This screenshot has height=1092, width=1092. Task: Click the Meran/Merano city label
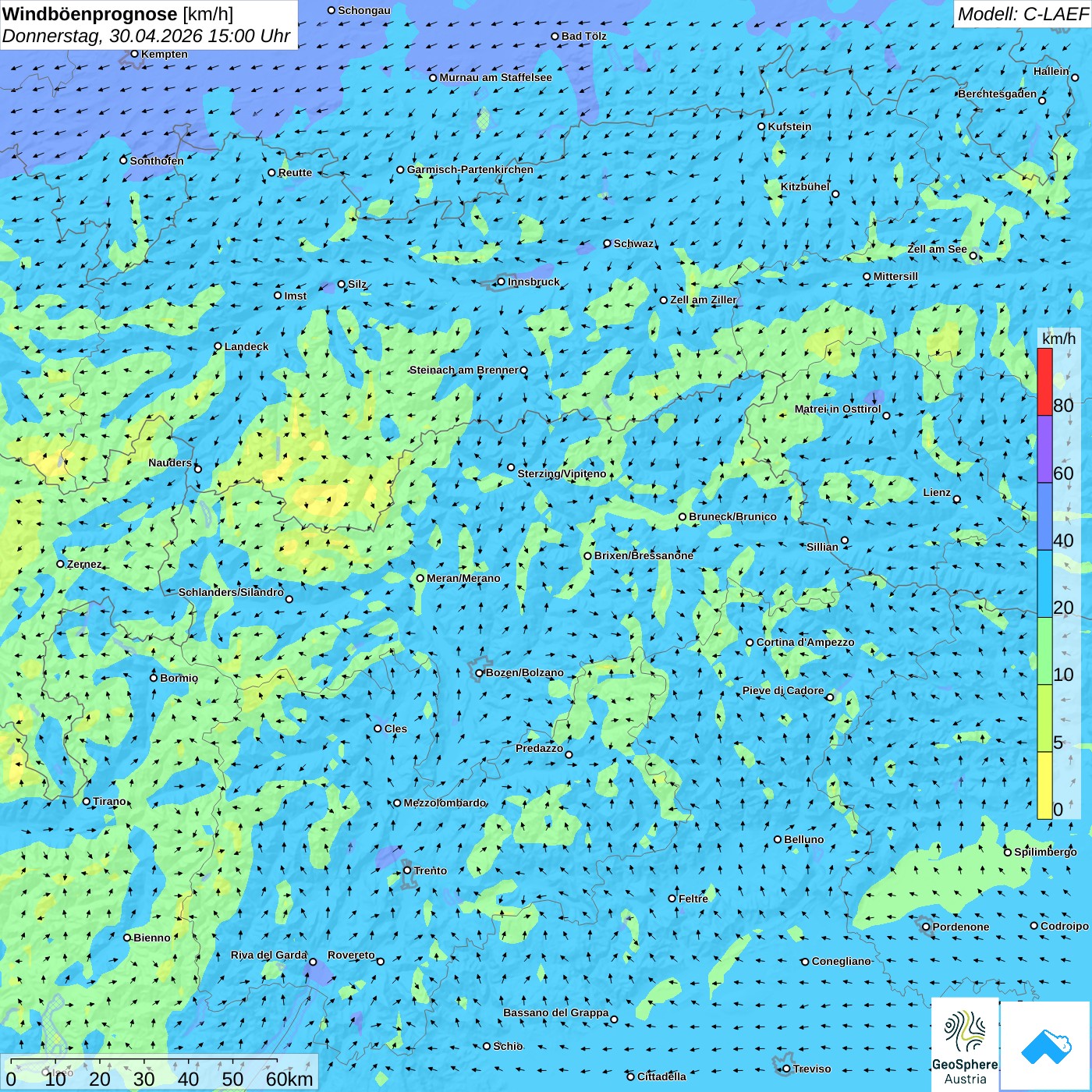(463, 578)
